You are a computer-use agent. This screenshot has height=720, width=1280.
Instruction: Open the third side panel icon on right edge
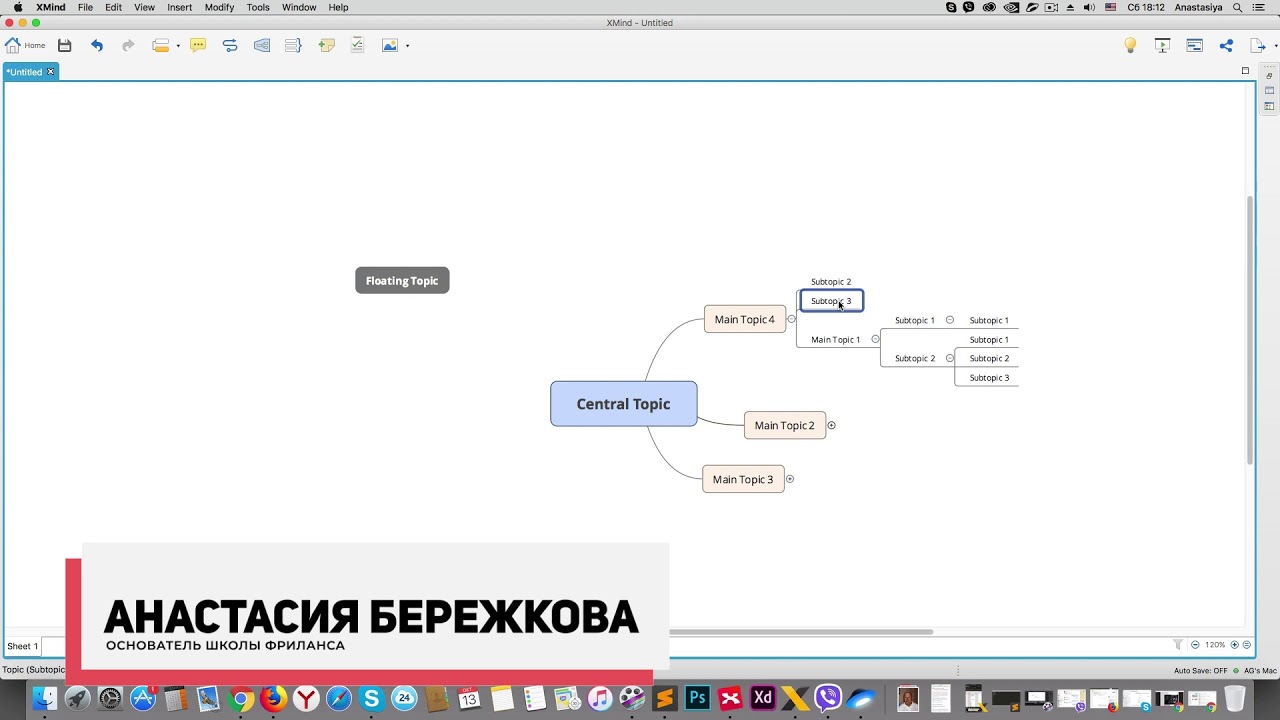click(x=1269, y=106)
